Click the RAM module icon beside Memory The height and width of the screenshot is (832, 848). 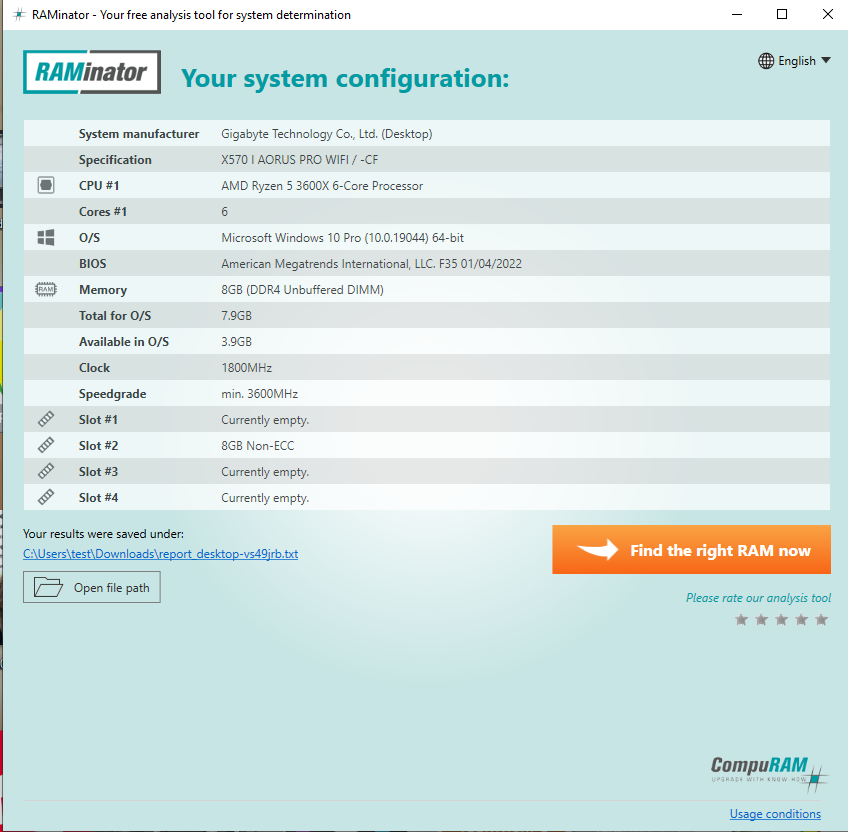pyautogui.click(x=46, y=289)
